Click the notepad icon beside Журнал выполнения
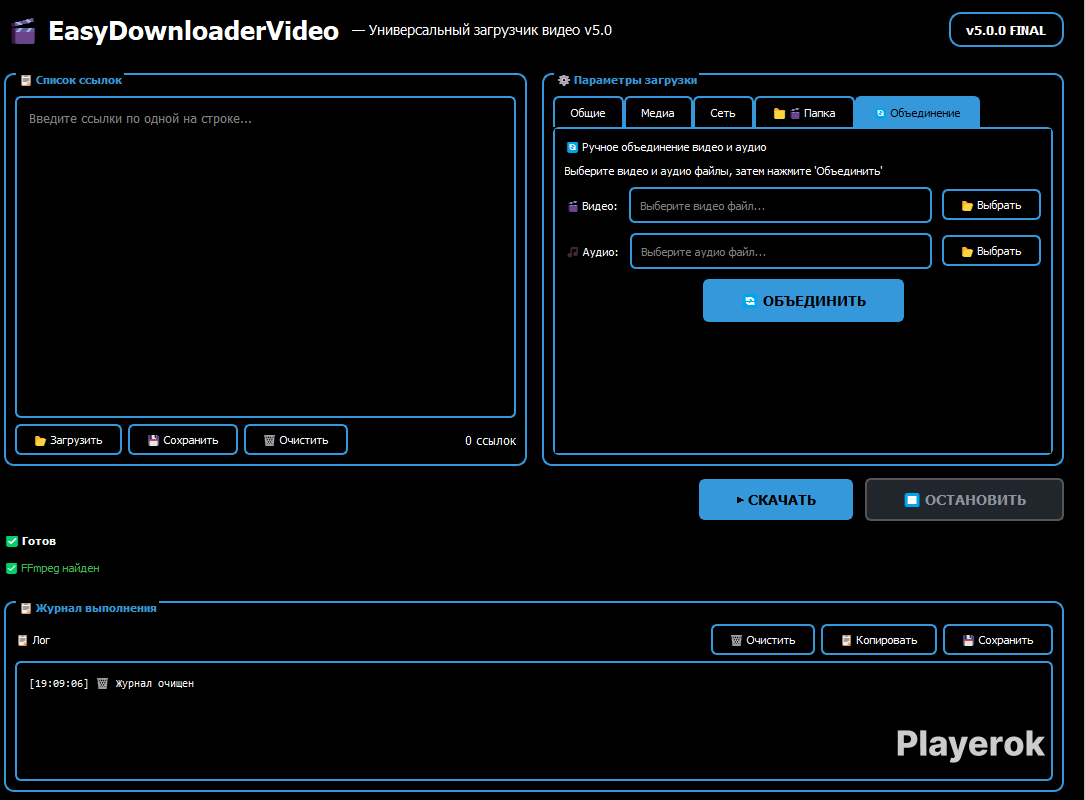Screen dimensions: 1085x800 click(x=26, y=608)
